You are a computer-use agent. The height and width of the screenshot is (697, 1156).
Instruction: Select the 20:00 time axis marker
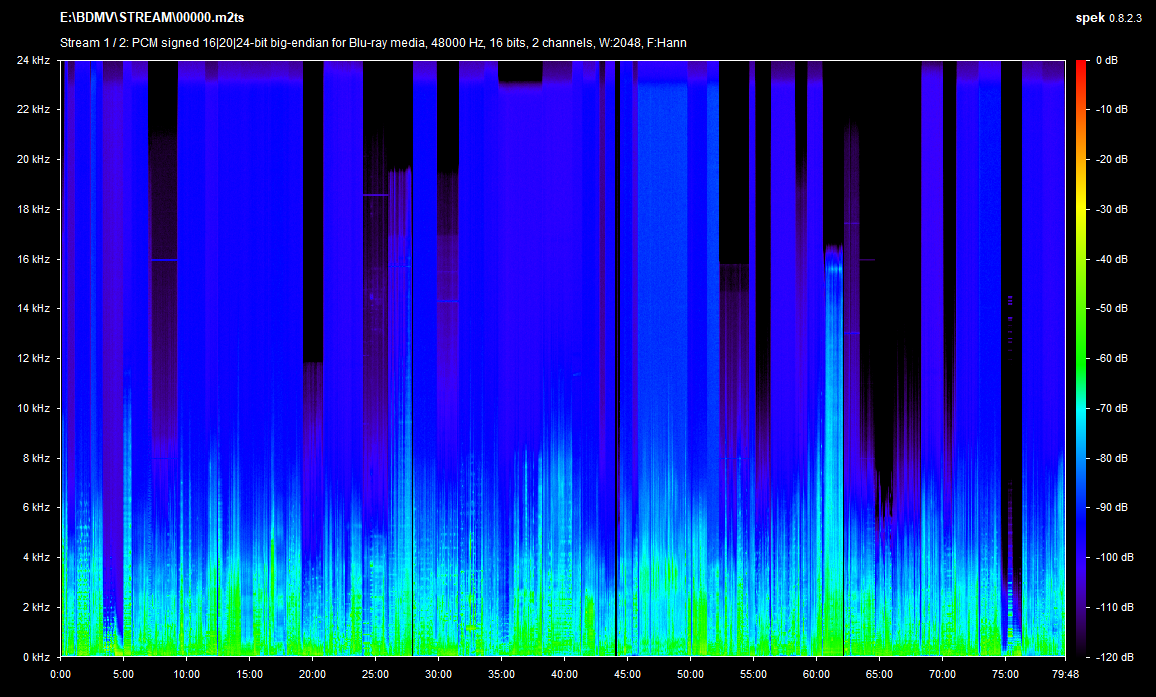click(x=313, y=673)
